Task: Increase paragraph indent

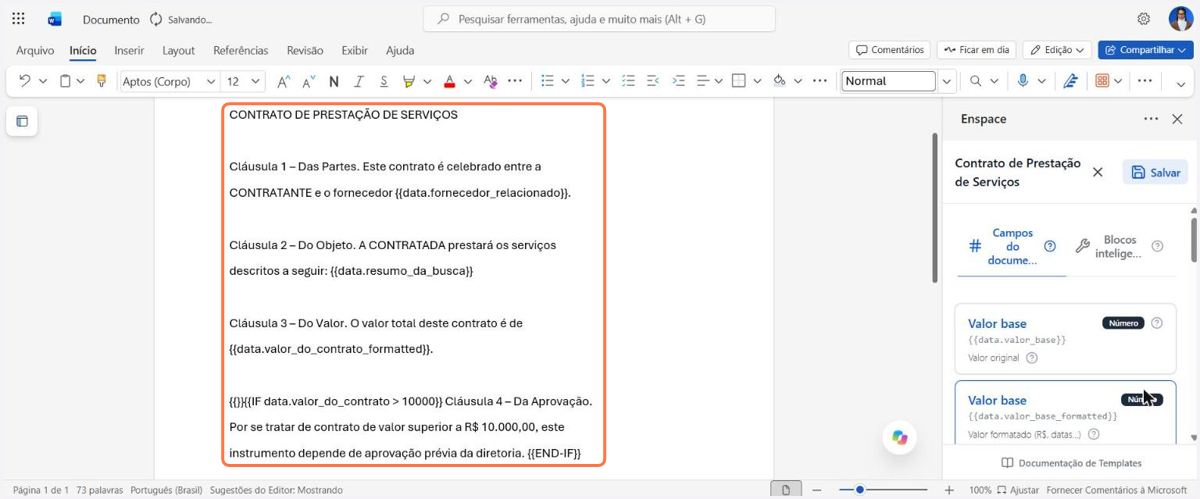Action: (678, 81)
